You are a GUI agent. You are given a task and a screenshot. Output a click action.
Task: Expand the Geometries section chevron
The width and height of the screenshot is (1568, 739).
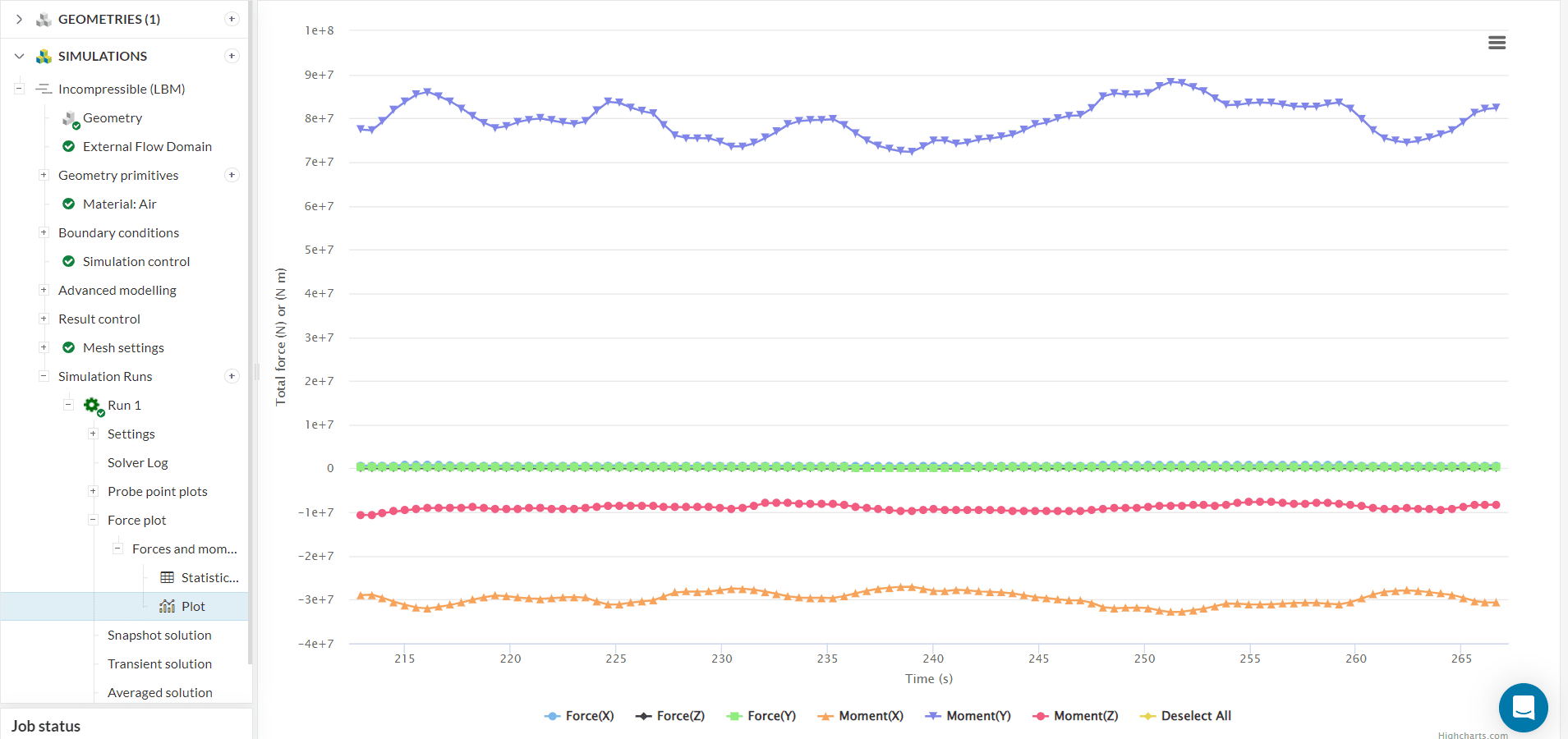click(x=19, y=19)
